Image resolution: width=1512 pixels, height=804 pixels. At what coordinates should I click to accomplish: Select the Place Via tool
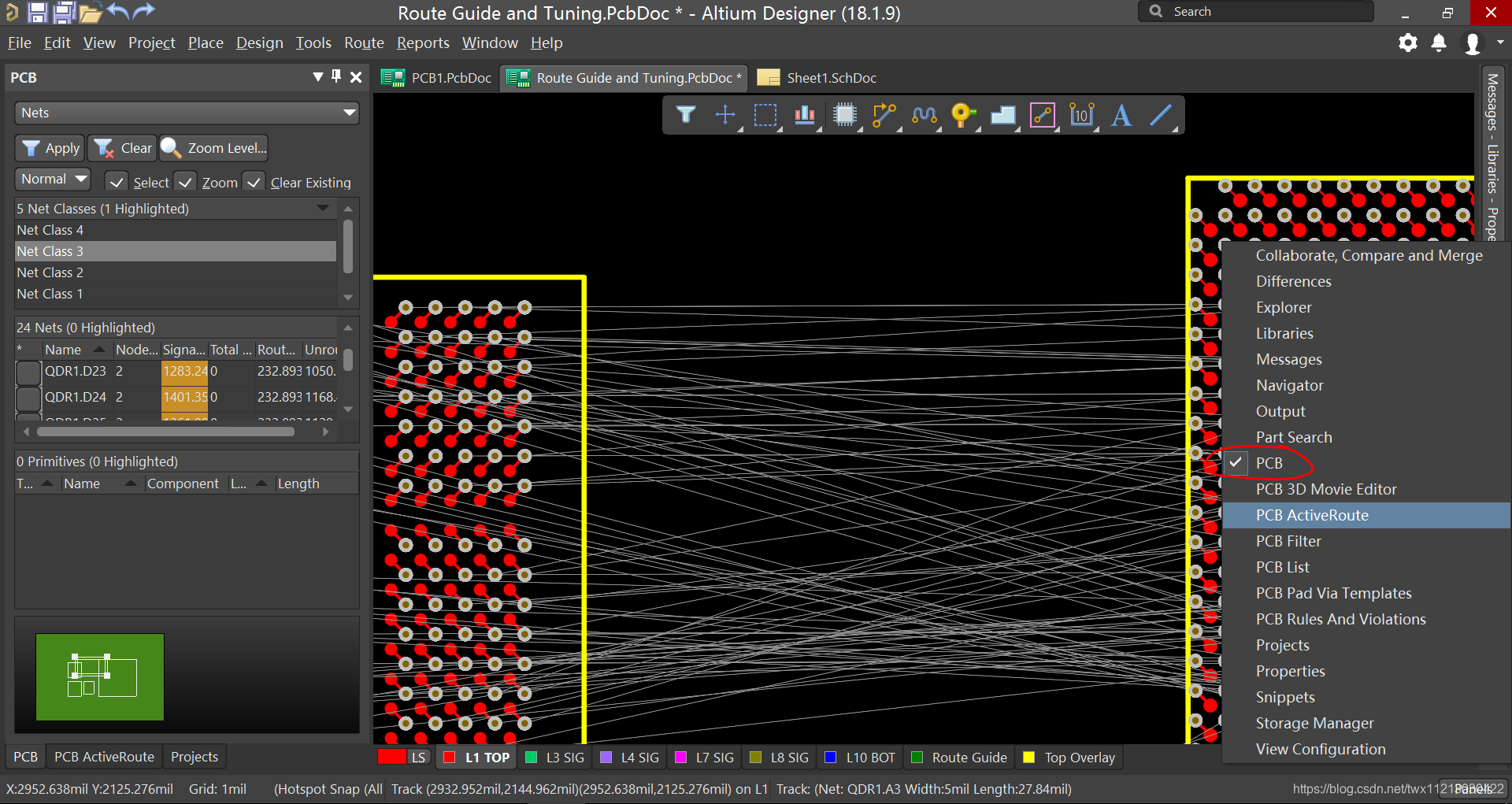coord(962,115)
